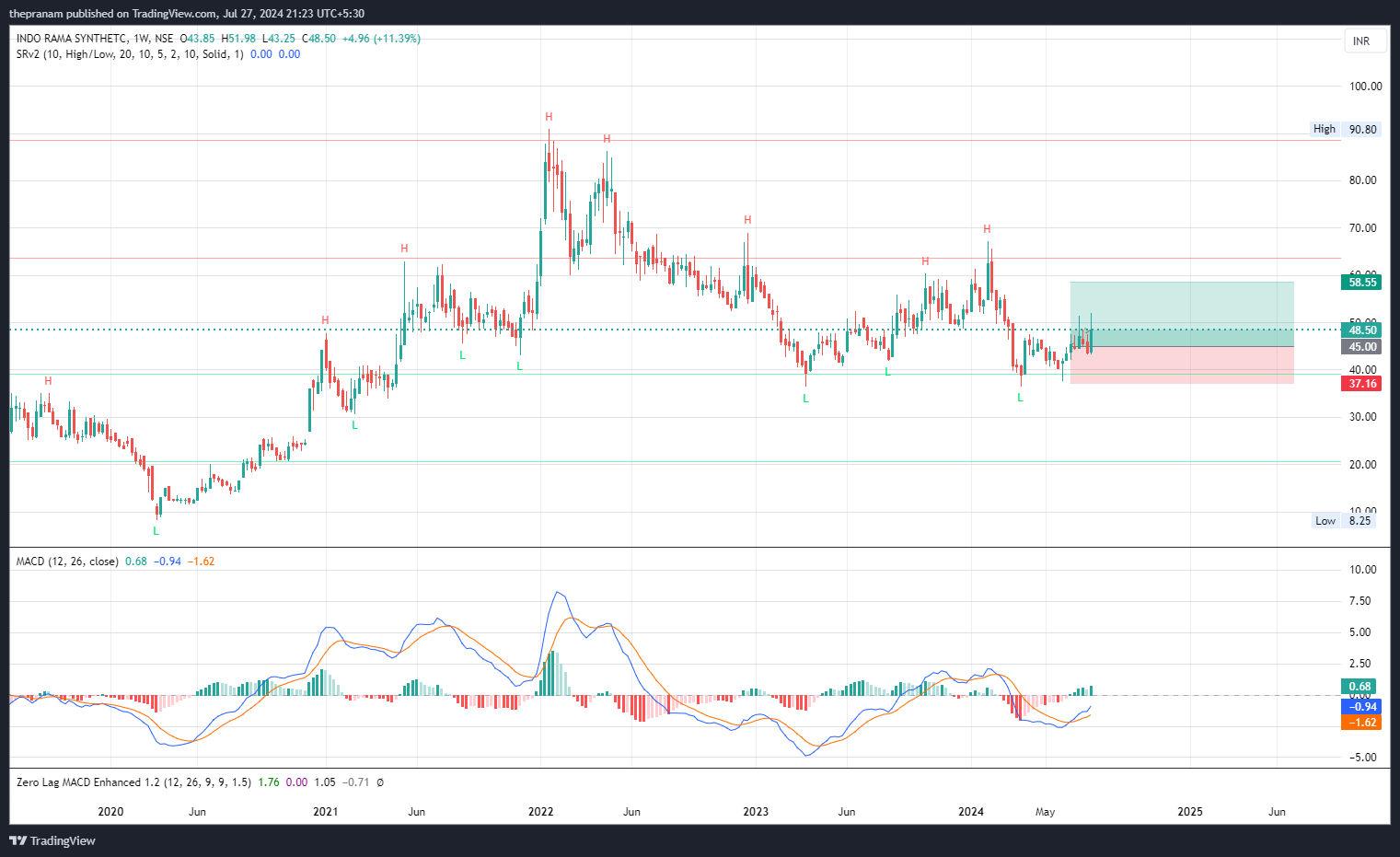Click the 0.68 histogram value axis label
Screen dimensions: 1400x857
point(1360,687)
